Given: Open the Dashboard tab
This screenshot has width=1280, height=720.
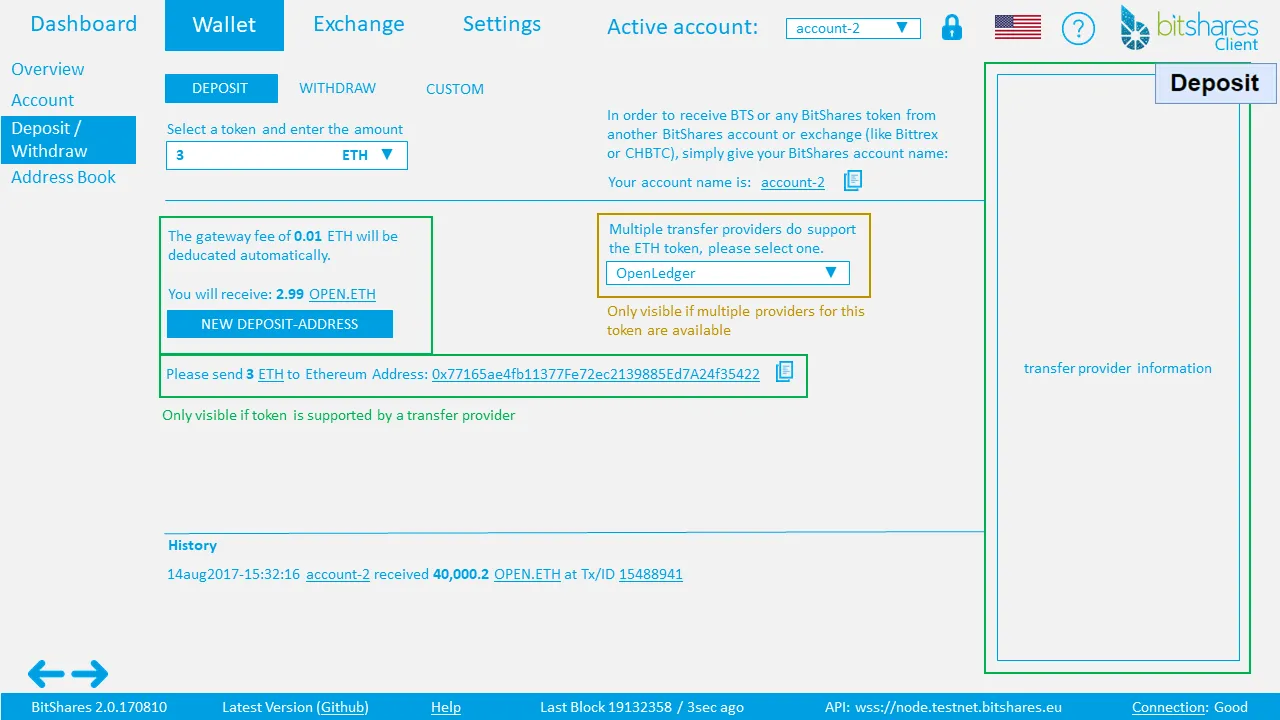Looking at the screenshot, I should (84, 24).
